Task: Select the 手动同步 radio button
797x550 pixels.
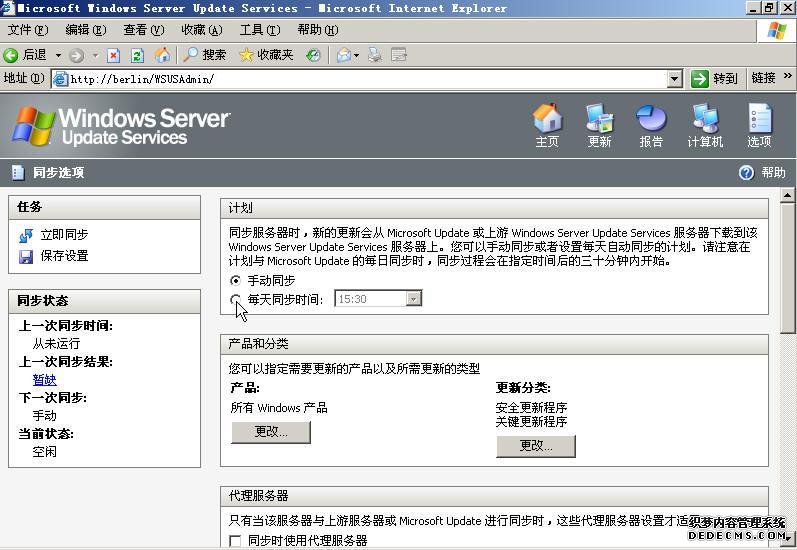Action: click(235, 281)
